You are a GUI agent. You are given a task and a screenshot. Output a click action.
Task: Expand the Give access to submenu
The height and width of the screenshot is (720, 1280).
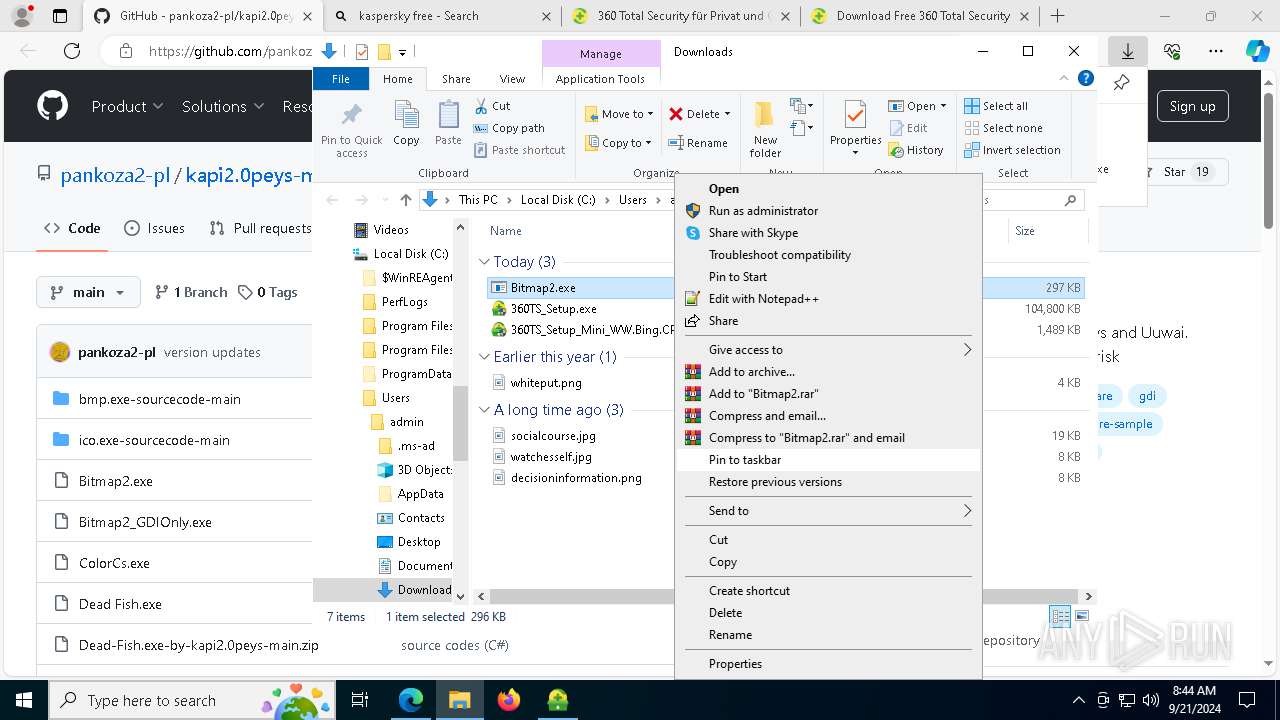(x=827, y=350)
